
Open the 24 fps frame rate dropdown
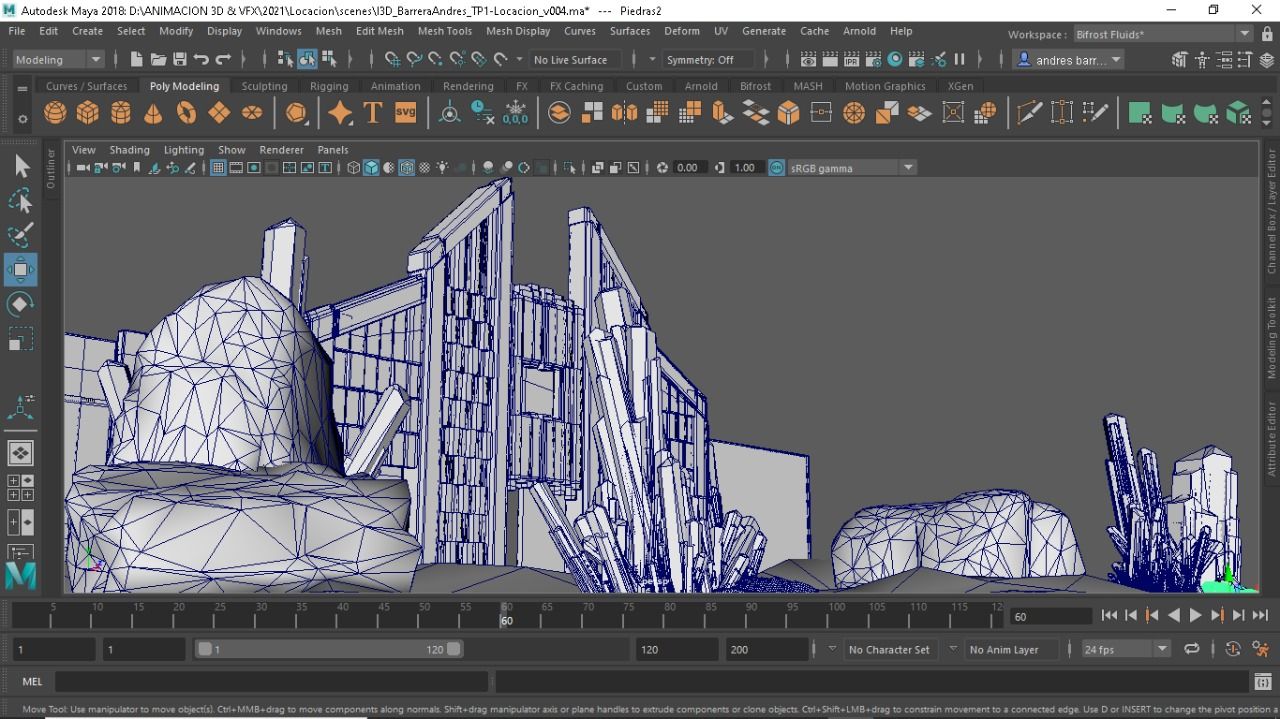(x=1125, y=649)
